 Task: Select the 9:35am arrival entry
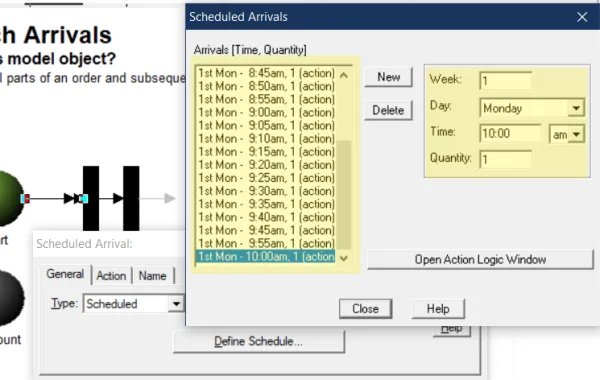266,204
